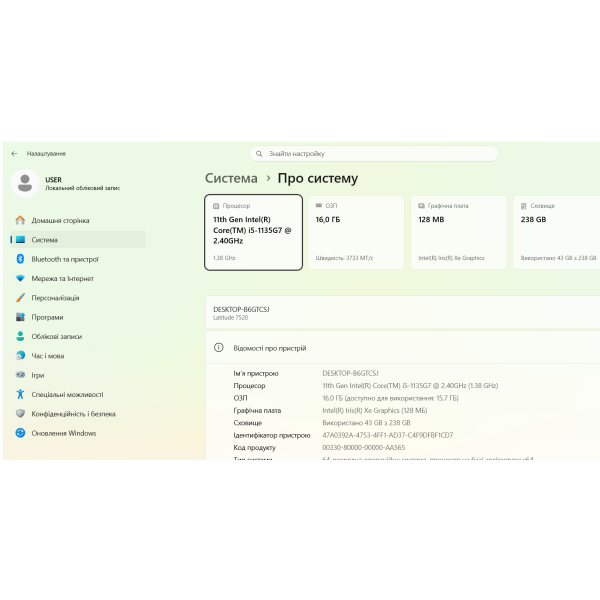The width and height of the screenshot is (600, 600).
Task: Click the Про систему page heading
Action: [x=318, y=178]
